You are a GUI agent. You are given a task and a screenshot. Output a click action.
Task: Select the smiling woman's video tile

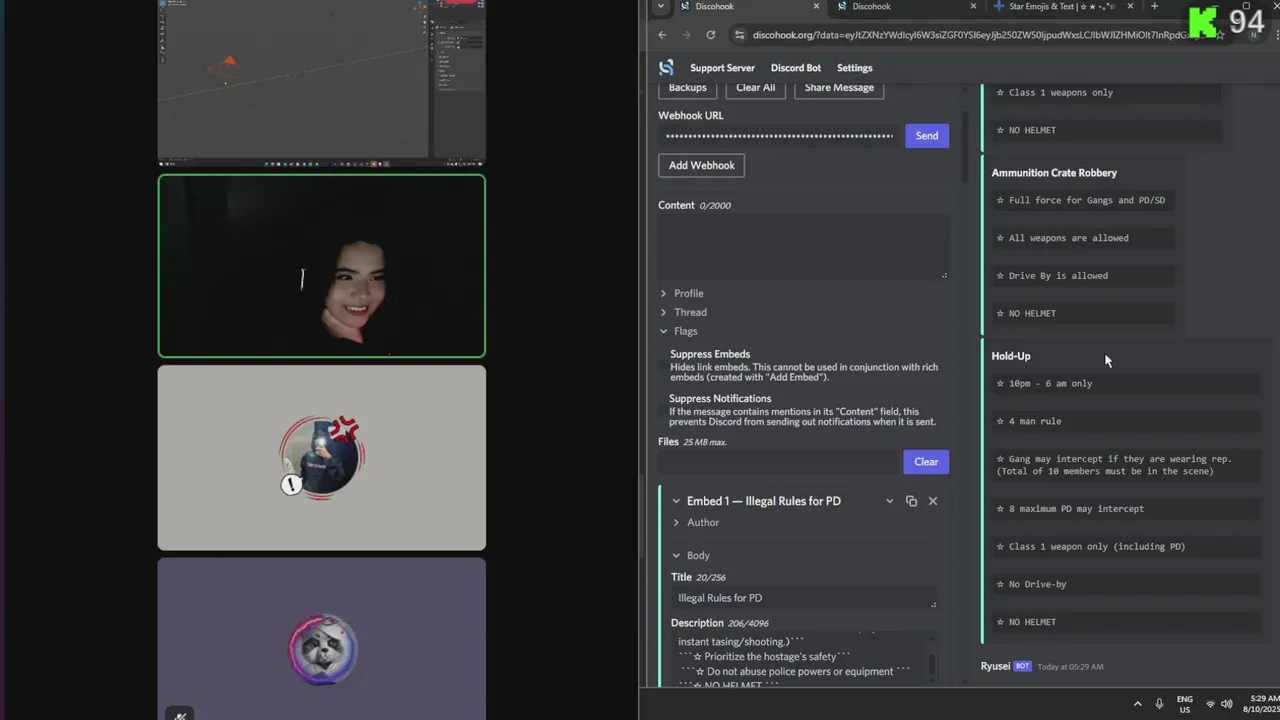(322, 266)
